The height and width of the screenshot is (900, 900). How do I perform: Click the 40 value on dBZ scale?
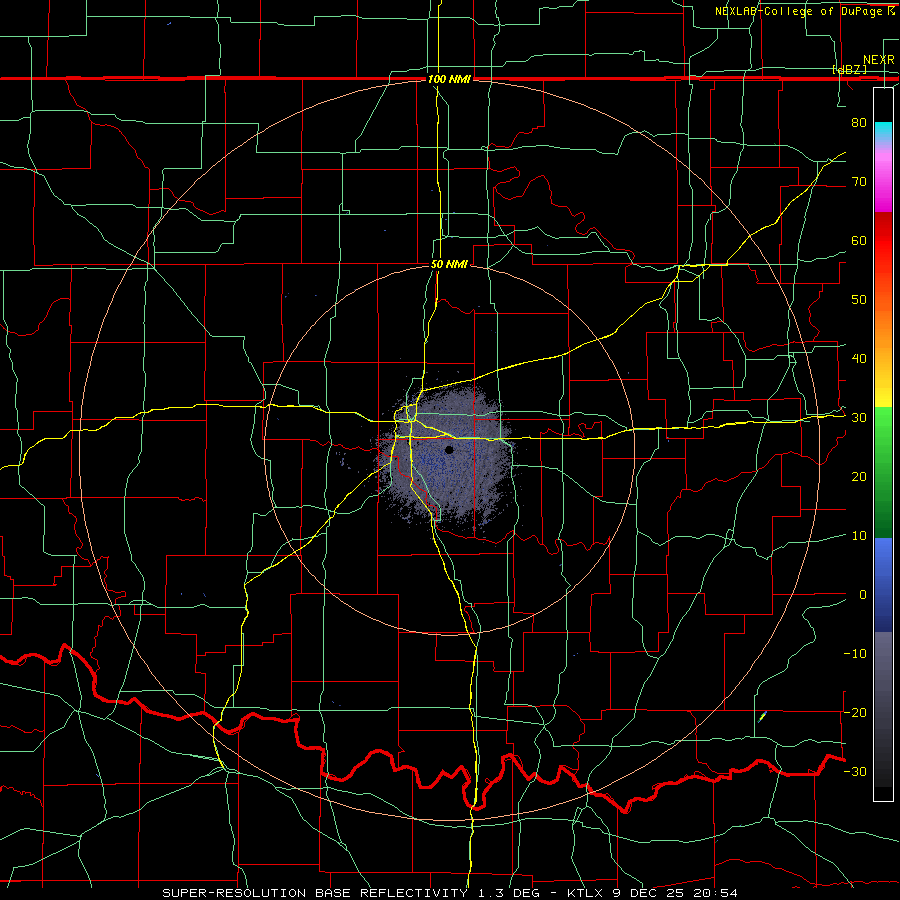[859, 359]
